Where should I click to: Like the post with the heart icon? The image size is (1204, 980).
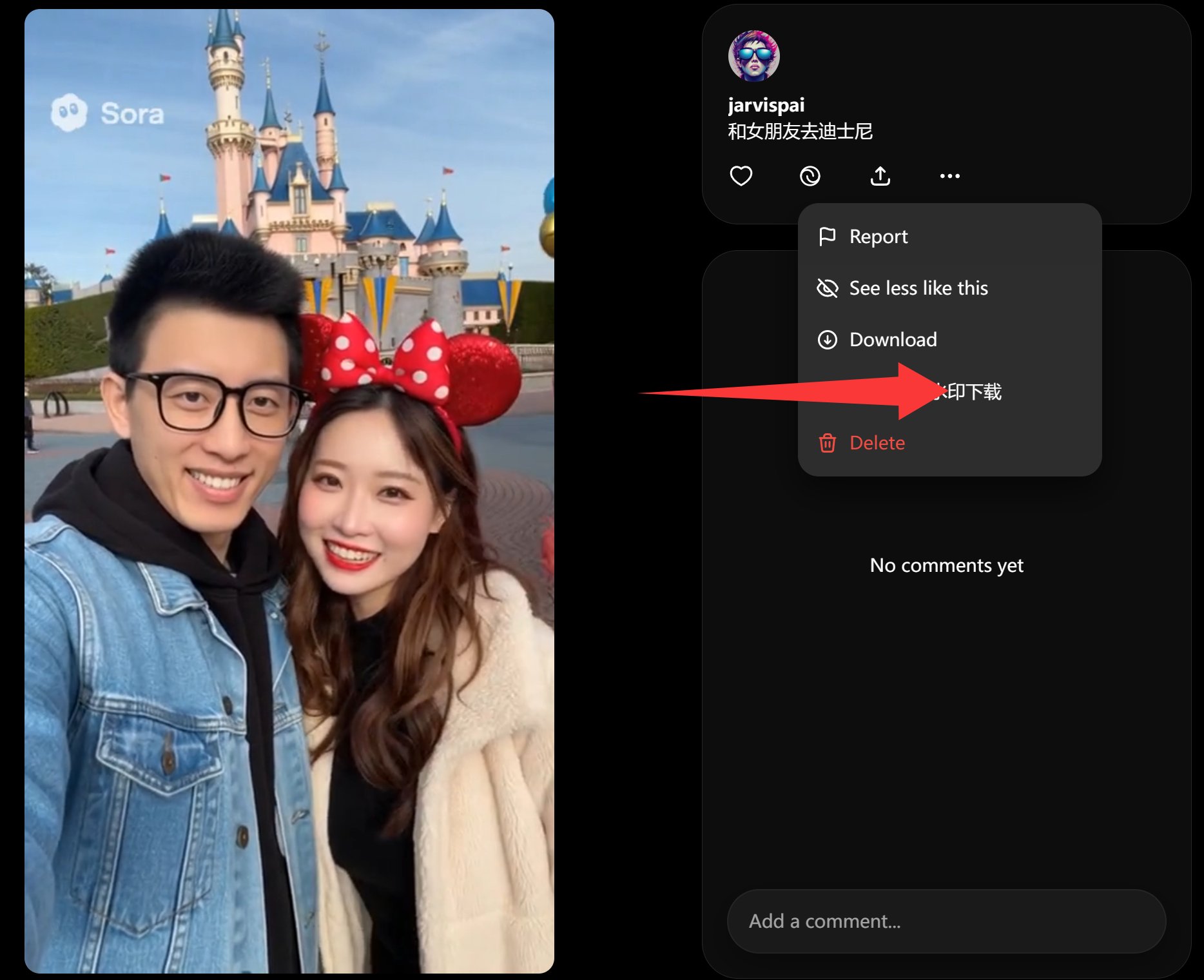[741, 175]
